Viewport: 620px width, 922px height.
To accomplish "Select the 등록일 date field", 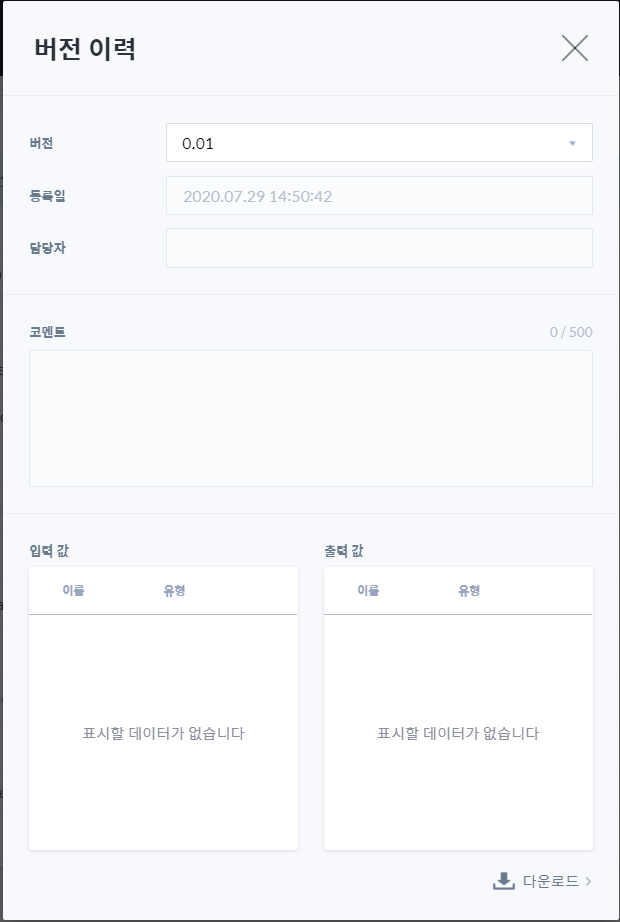I will click(379, 196).
